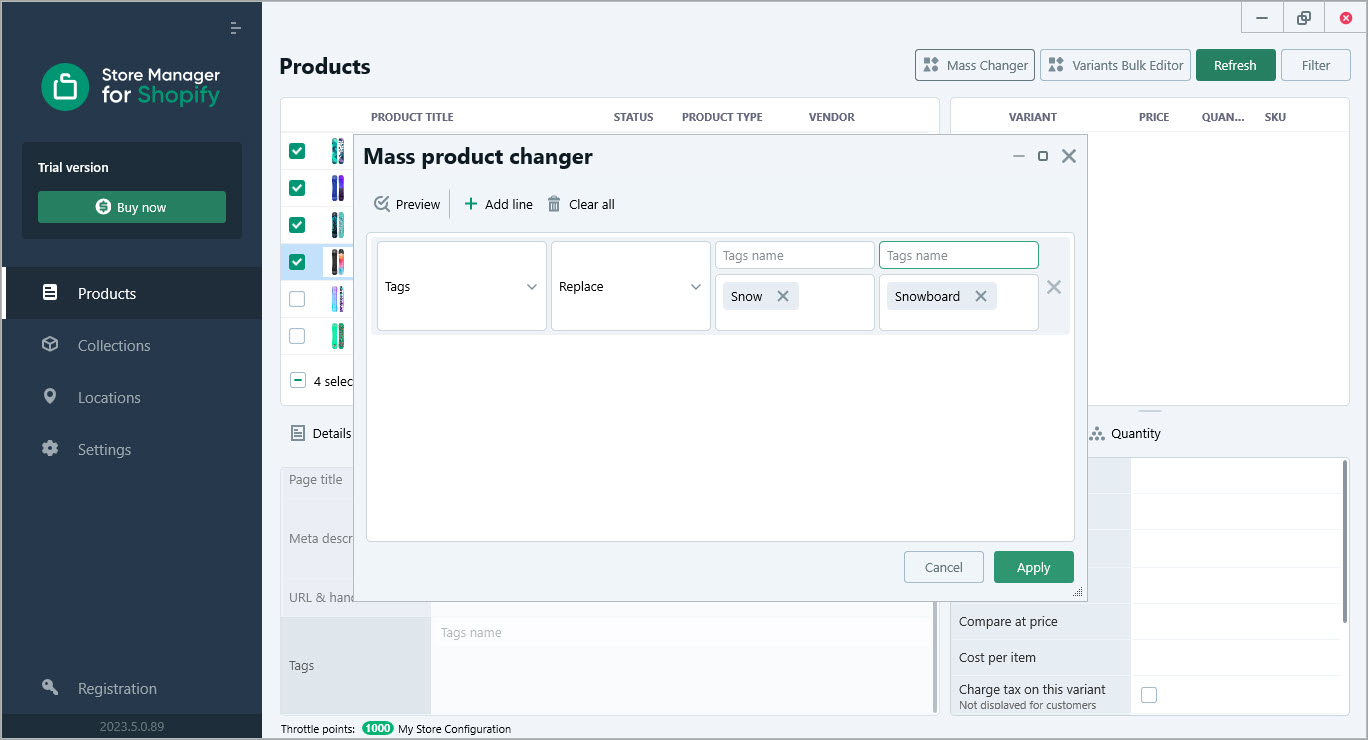Open the Replace action dropdown

[631, 286]
